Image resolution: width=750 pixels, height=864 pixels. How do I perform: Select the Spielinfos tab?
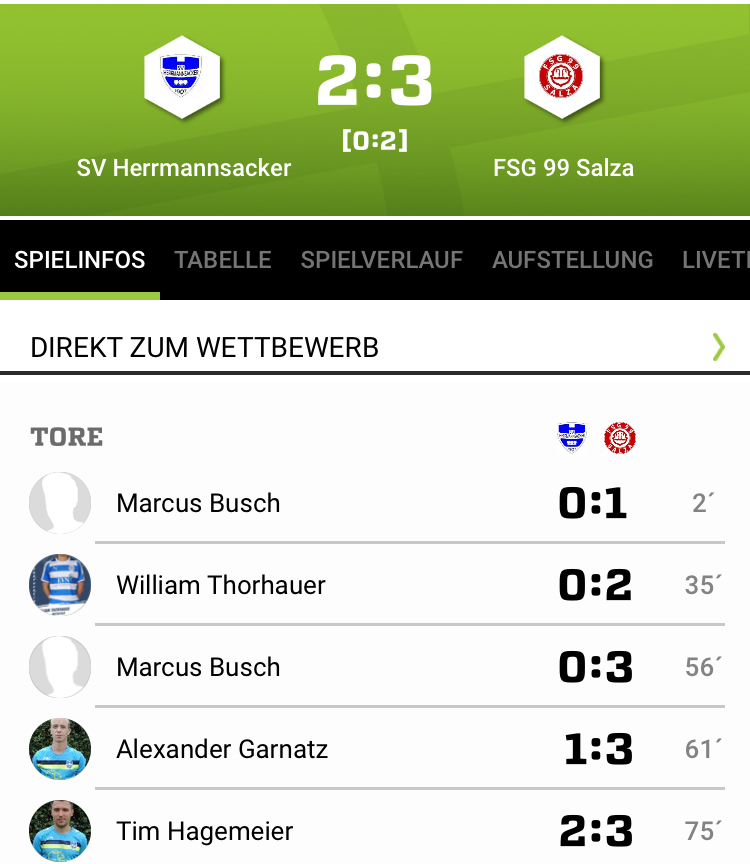[80, 260]
